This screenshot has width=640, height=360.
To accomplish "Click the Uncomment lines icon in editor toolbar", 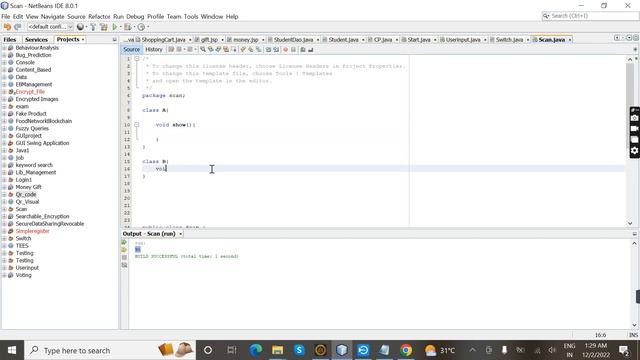I will click(x=311, y=49).
